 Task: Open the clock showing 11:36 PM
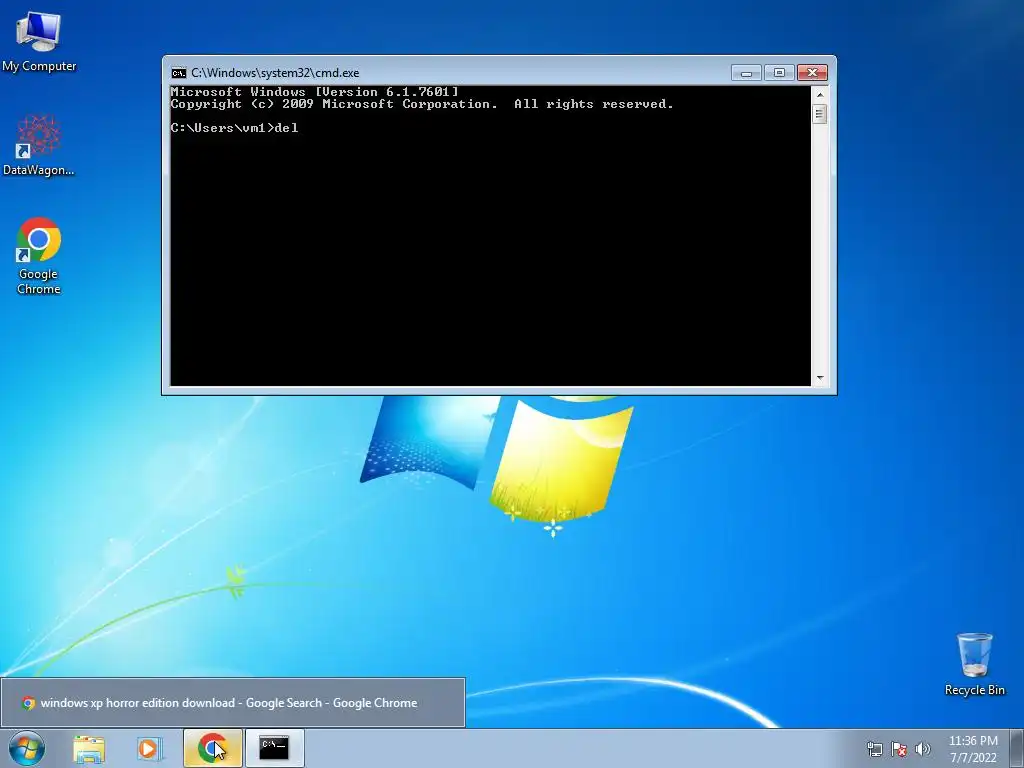pyautogui.click(x=973, y=749)
